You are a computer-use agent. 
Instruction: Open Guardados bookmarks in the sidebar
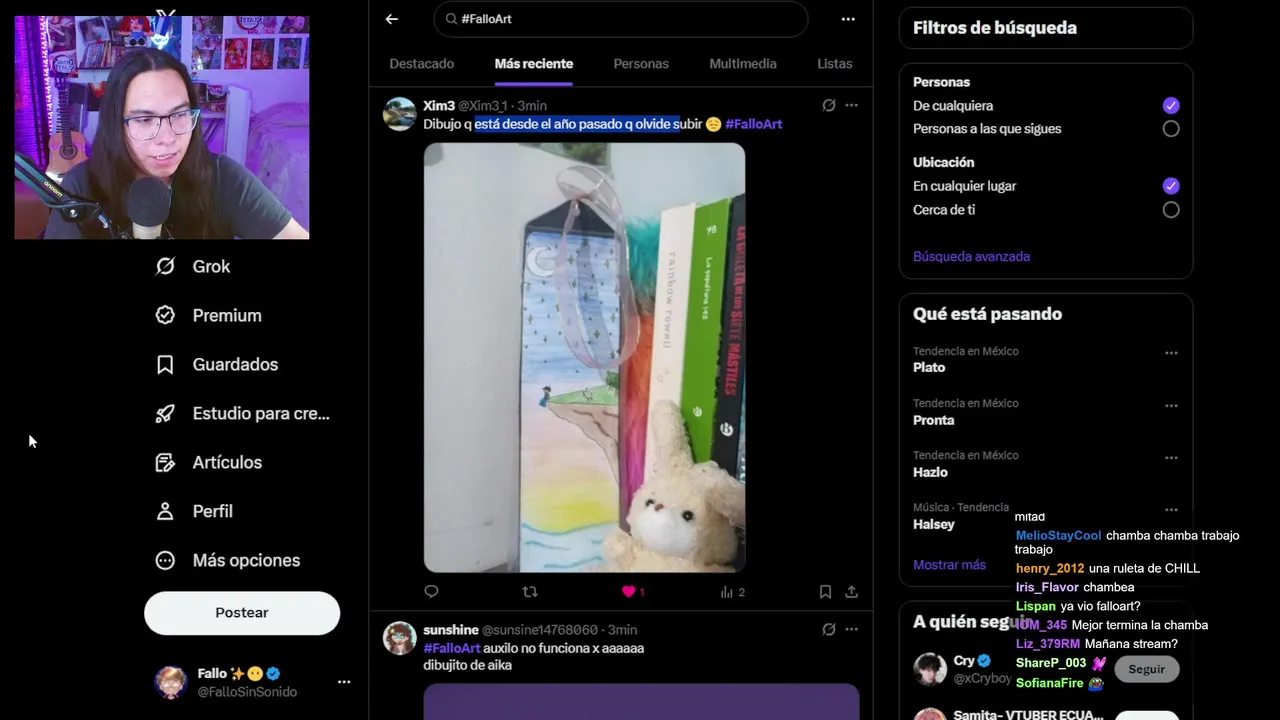point(216,364)
